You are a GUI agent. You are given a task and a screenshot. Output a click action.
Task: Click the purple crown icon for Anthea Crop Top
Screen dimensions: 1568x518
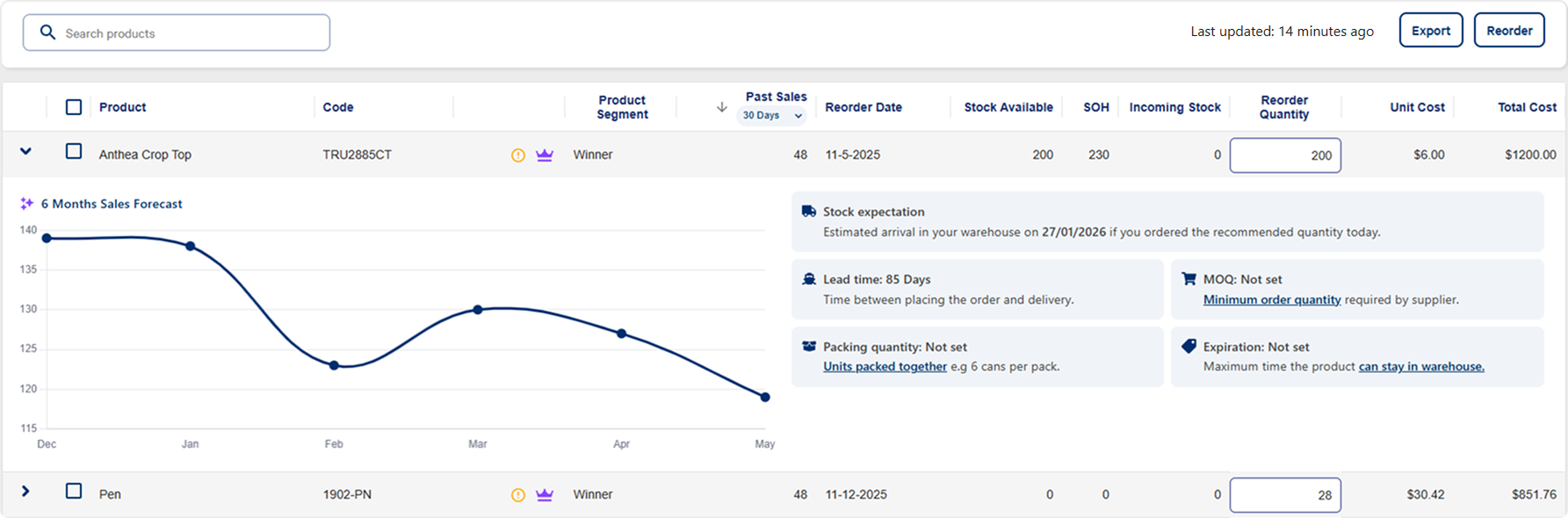[x=545, y=155]
